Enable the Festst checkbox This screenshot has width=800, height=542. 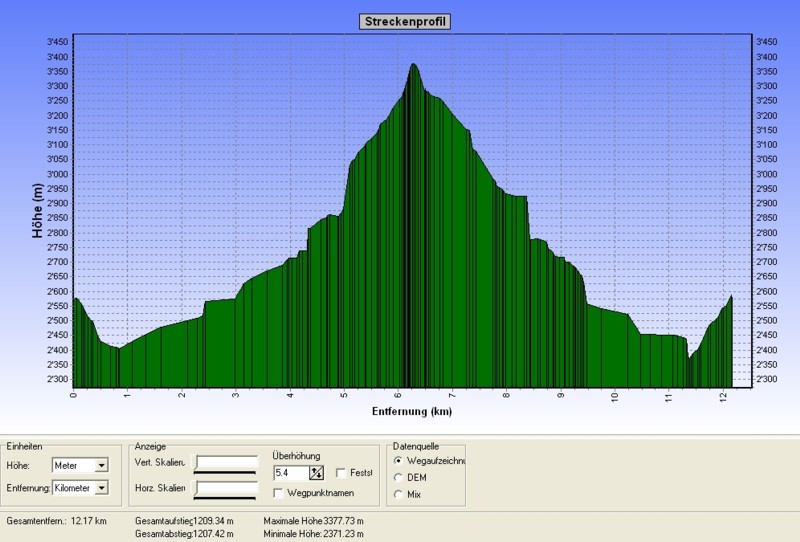(x=342, y=473)
